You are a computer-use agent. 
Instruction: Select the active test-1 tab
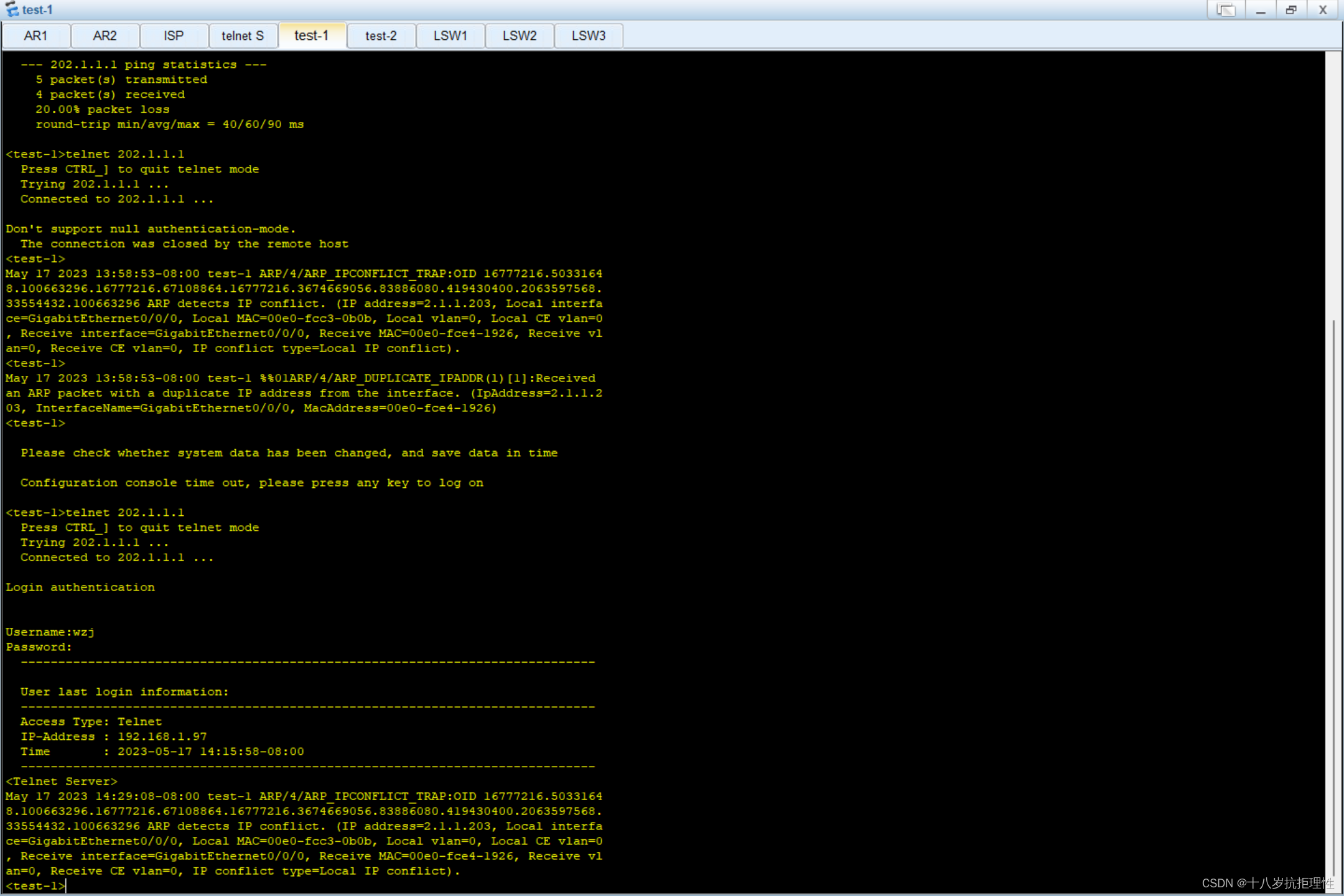[311, 35]
